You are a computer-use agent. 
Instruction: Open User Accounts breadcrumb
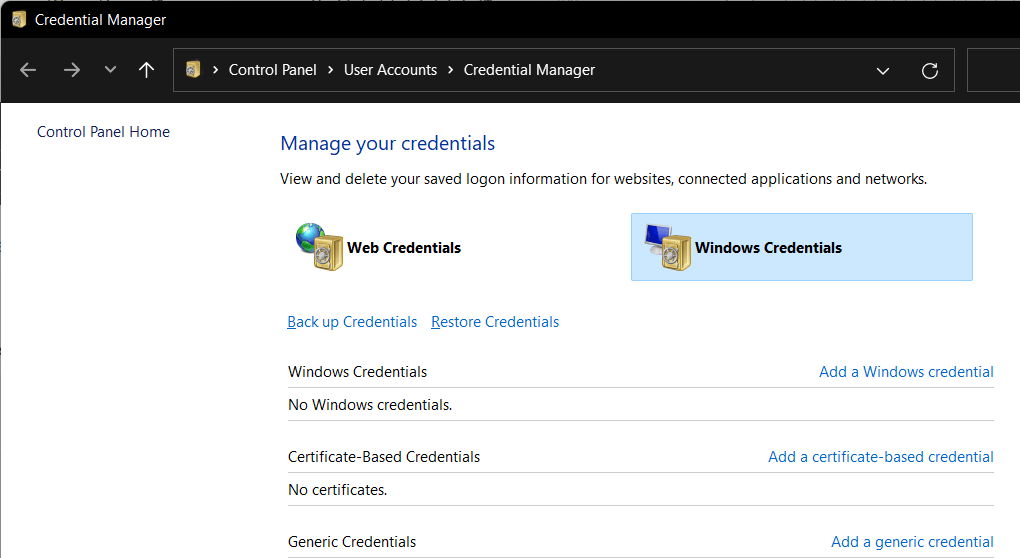click(x=390, y=70)
